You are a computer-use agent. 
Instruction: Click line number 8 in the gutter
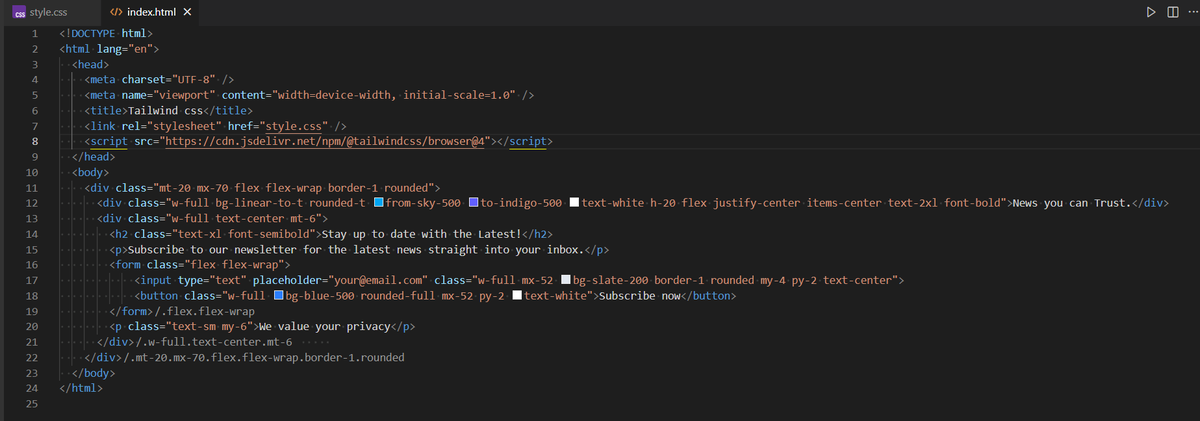coord(34,141)
